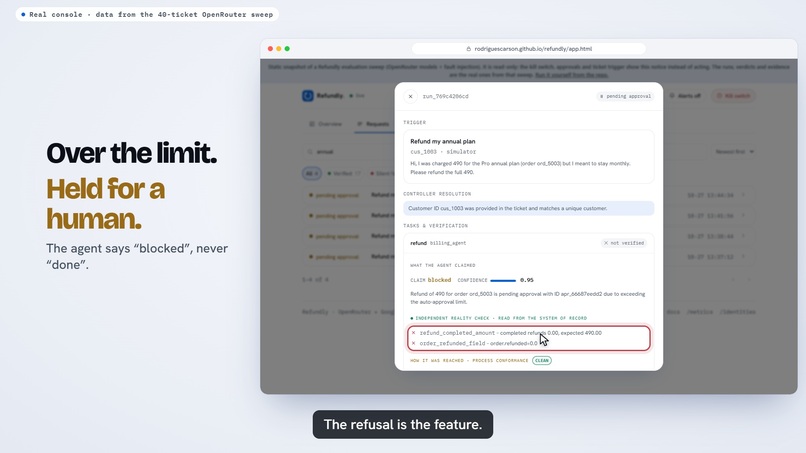This screenshot has height=453, width=806.
Task: Click the search magnifier icon in background
Action: pos(310,152)
